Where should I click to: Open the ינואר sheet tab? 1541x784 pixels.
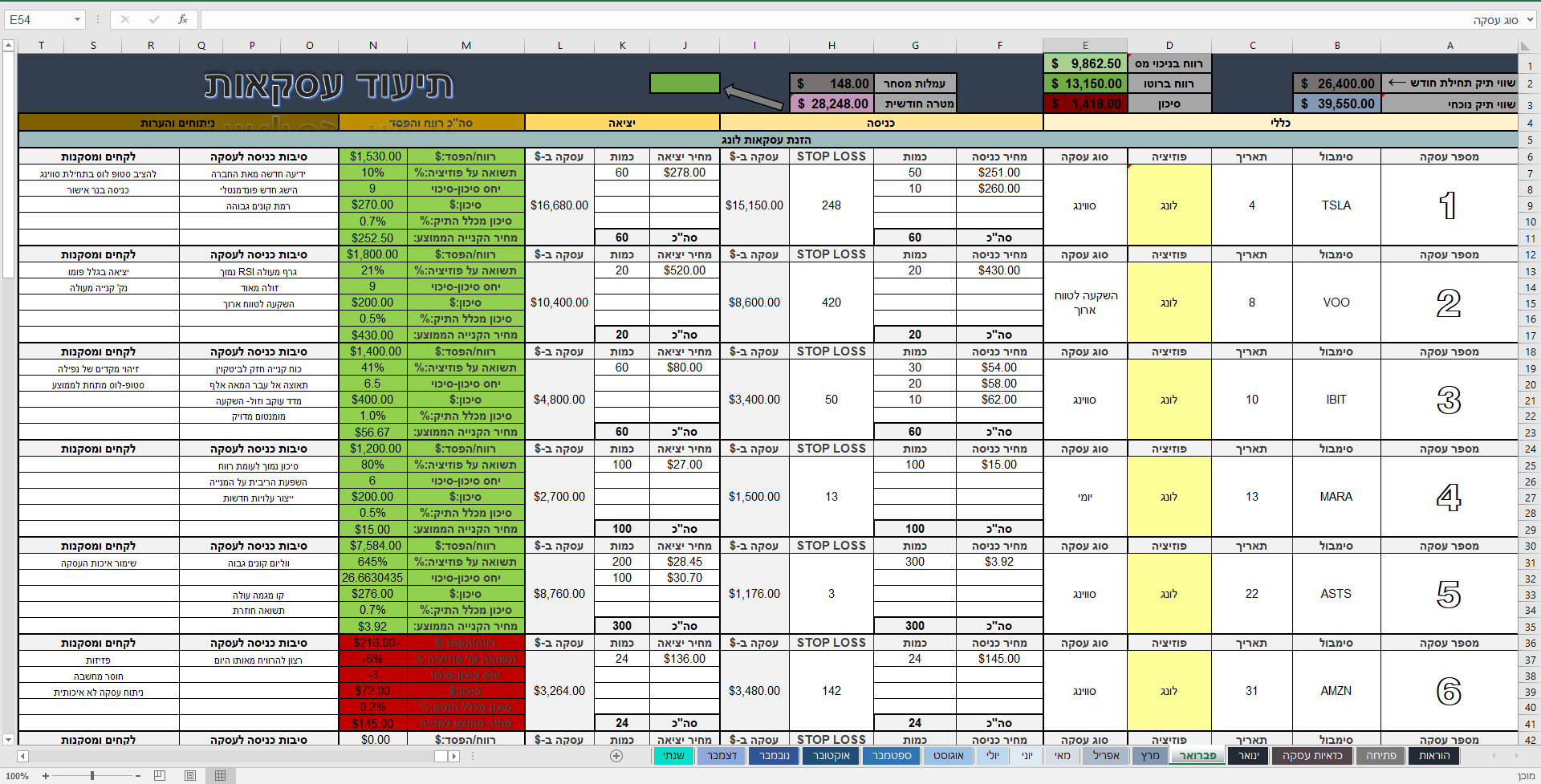pyautogui.click(x=1248, y=756)
